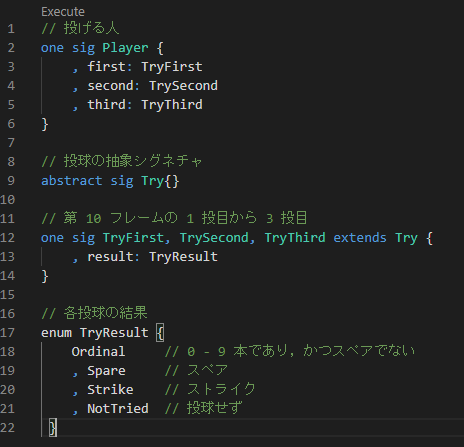Click 'TryThird' in the line 12 declaration
Image resolution: width=464 pixels, height=447 pixels.
point(295,238)
